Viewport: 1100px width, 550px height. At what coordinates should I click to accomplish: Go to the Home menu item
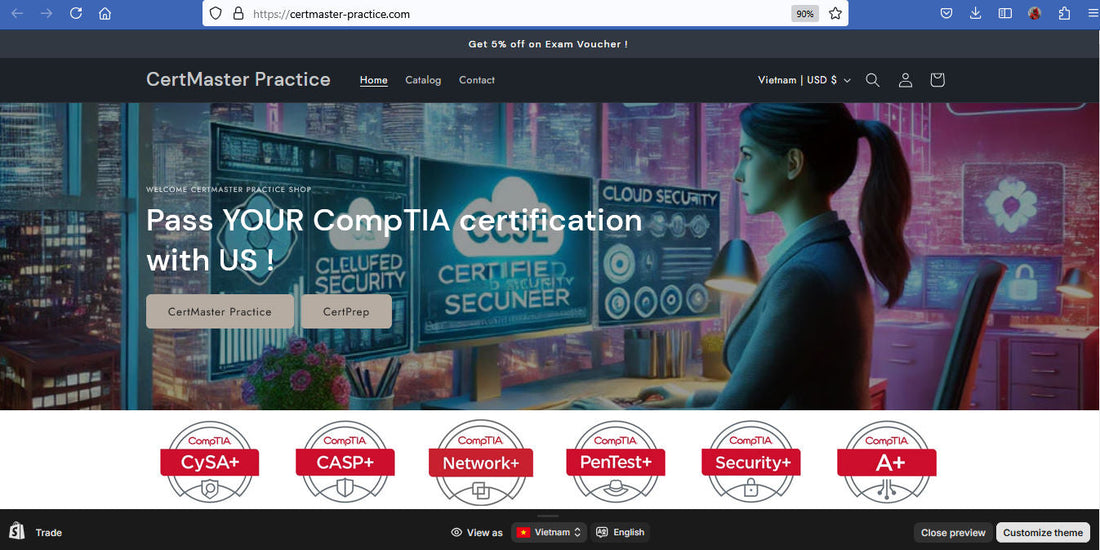point(373,80)
